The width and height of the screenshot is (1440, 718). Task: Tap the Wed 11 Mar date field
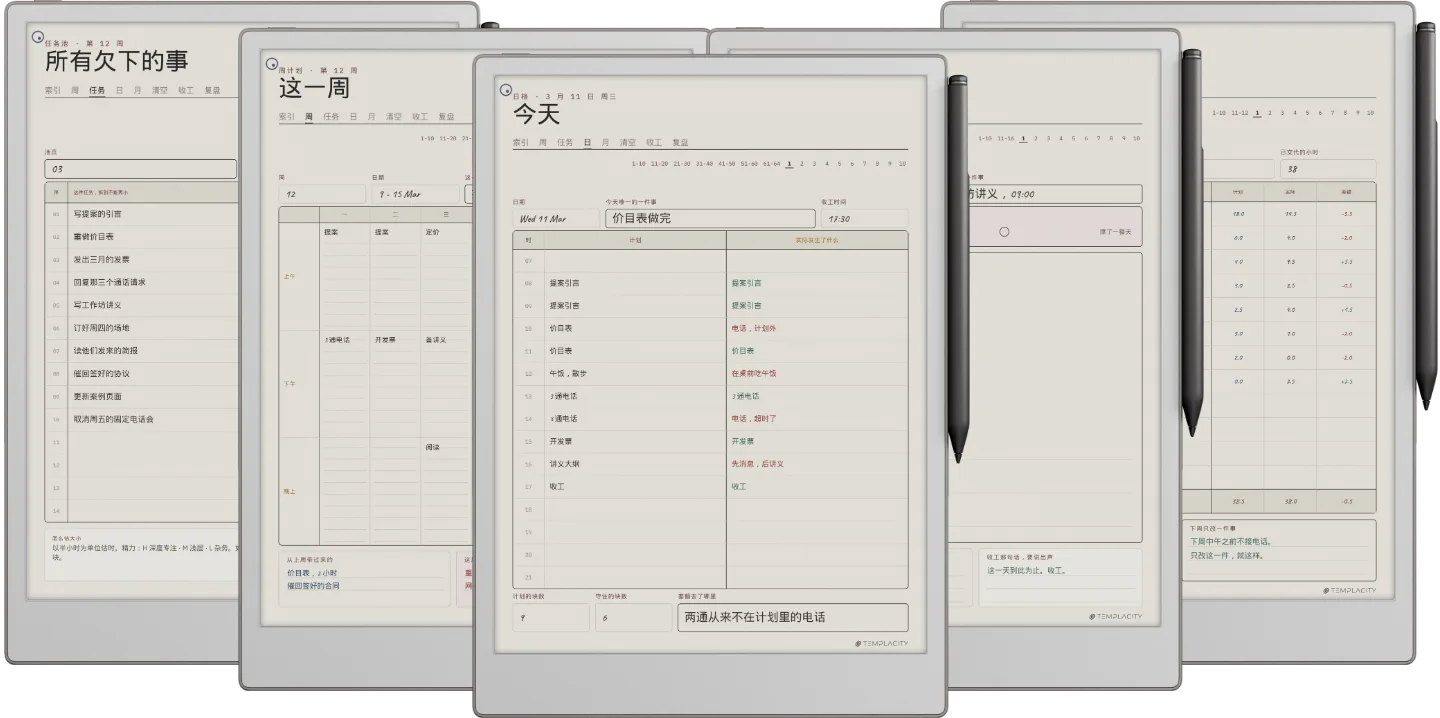coord(555,218)
